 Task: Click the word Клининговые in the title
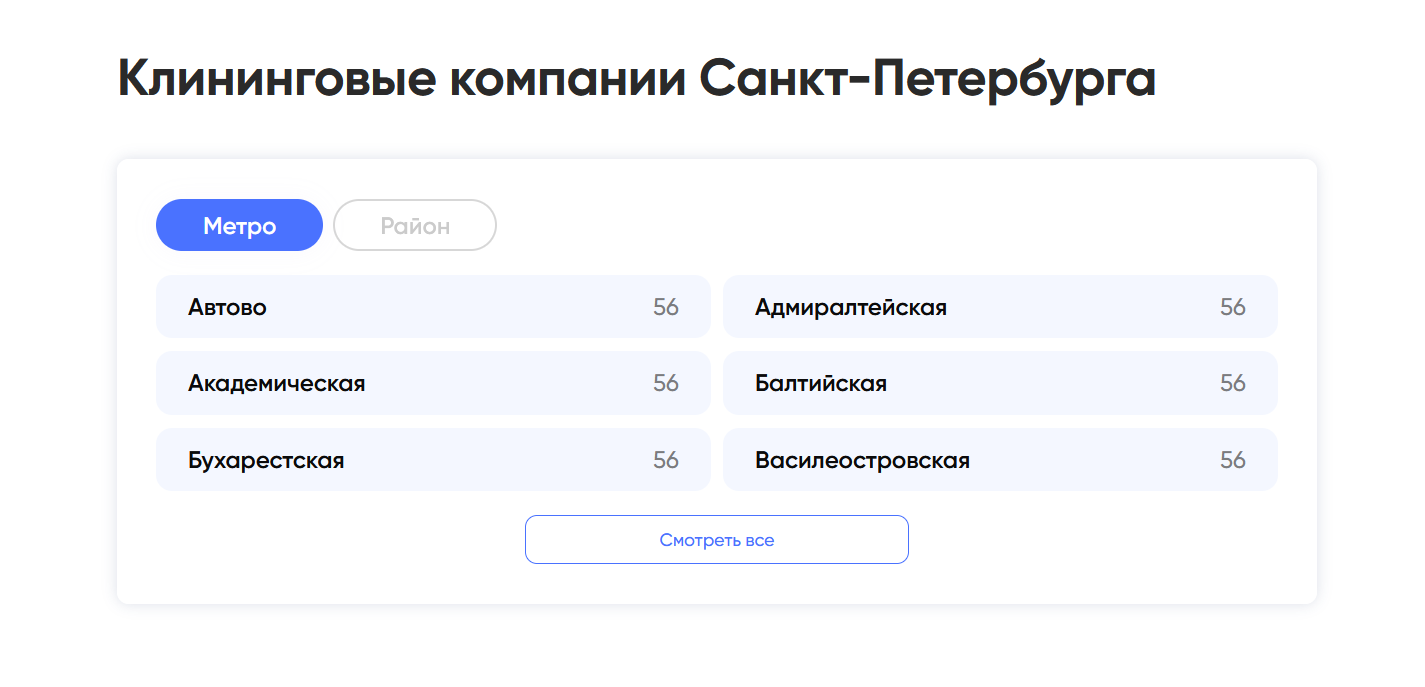[x=277, y=80]
